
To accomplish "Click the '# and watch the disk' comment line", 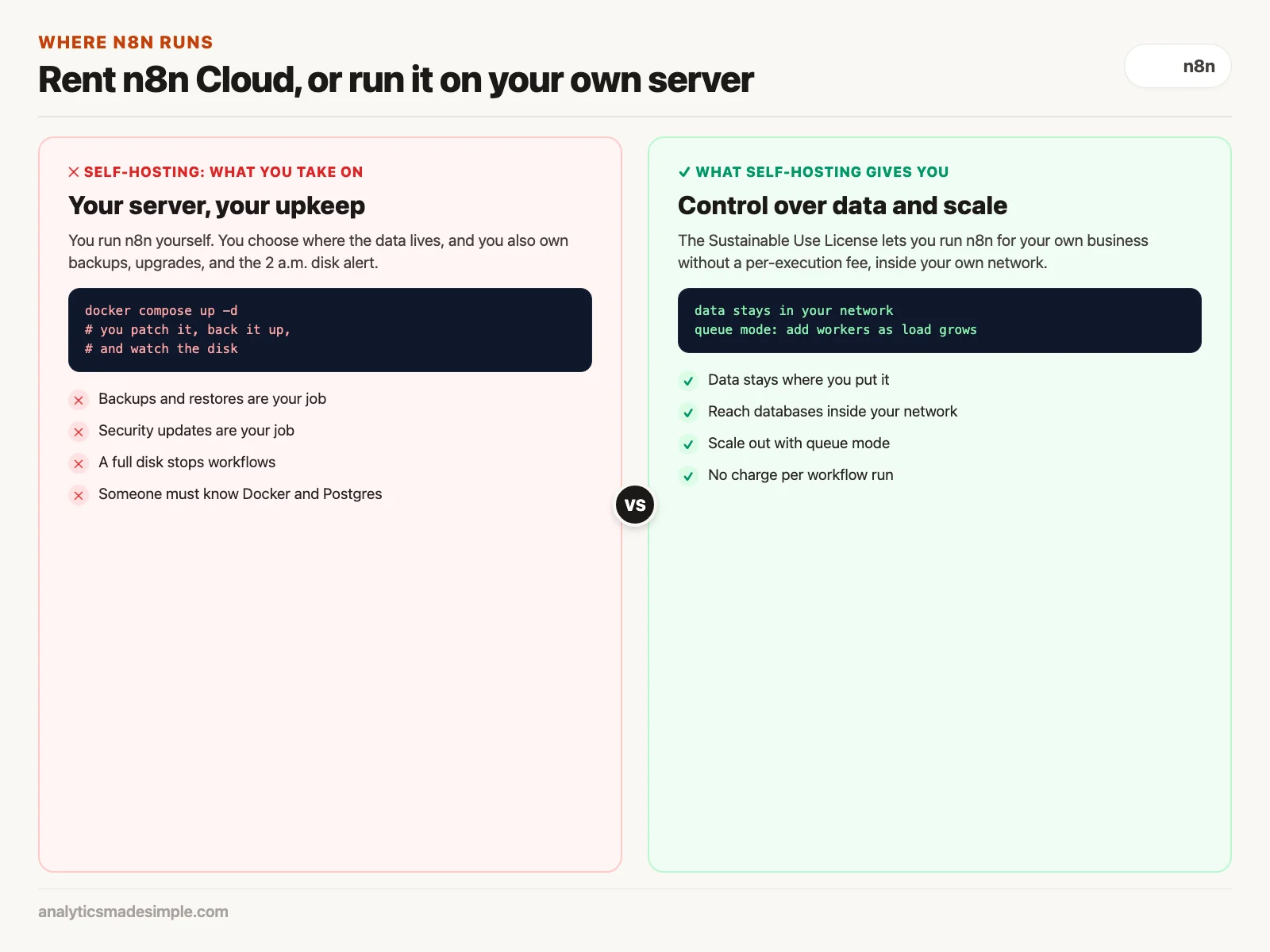I will coord(161,348).
